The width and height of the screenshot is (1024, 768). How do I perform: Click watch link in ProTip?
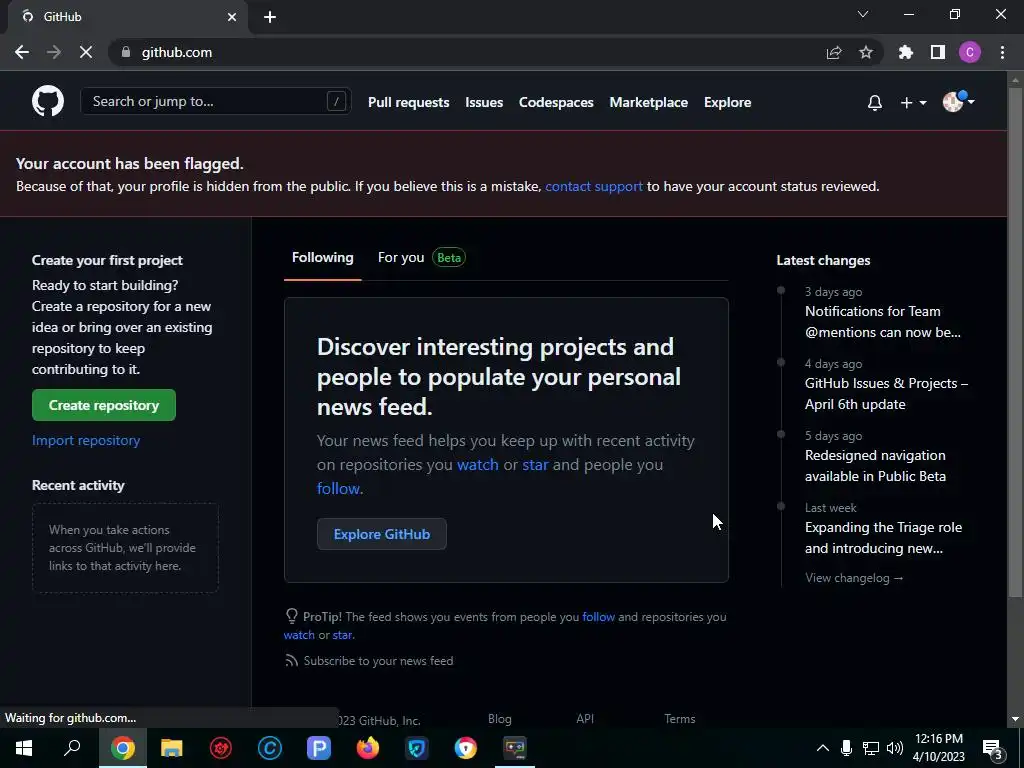(x=299, y=635)
